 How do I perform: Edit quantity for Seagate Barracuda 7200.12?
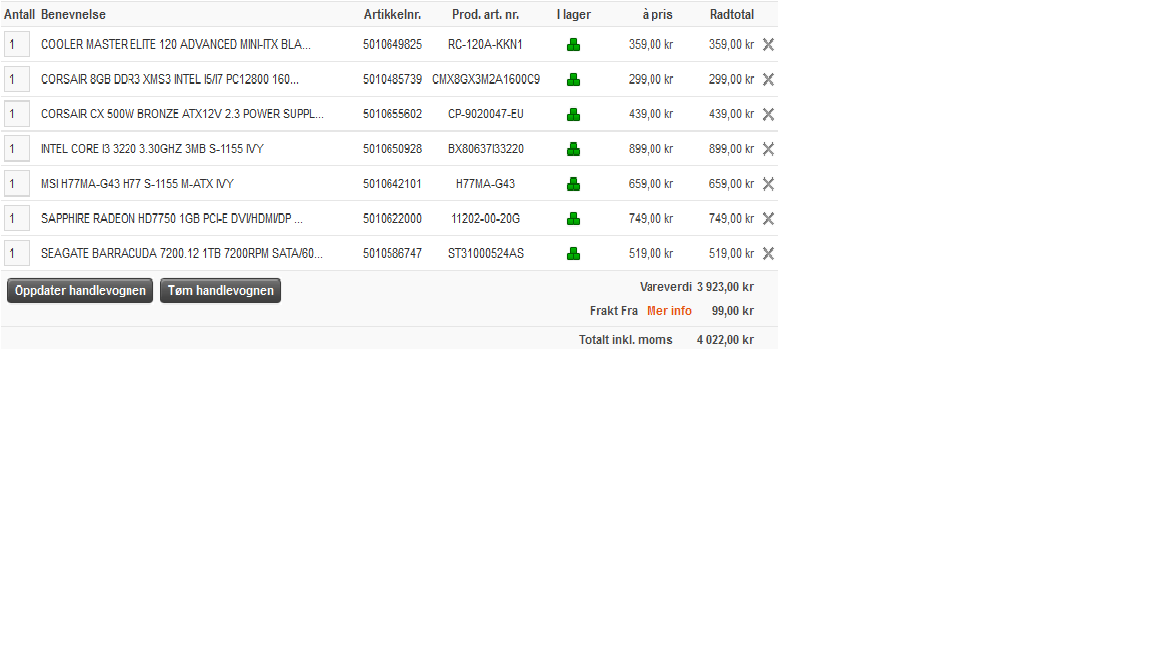[x=17, y=253]
